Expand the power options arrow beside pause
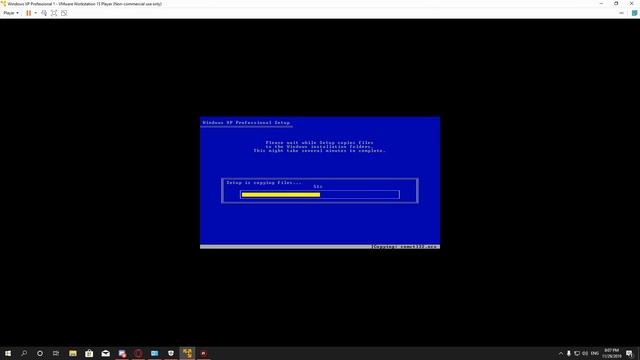Viewport: 640px width, 360px height. pyautogui.click(x=36, y=13)
